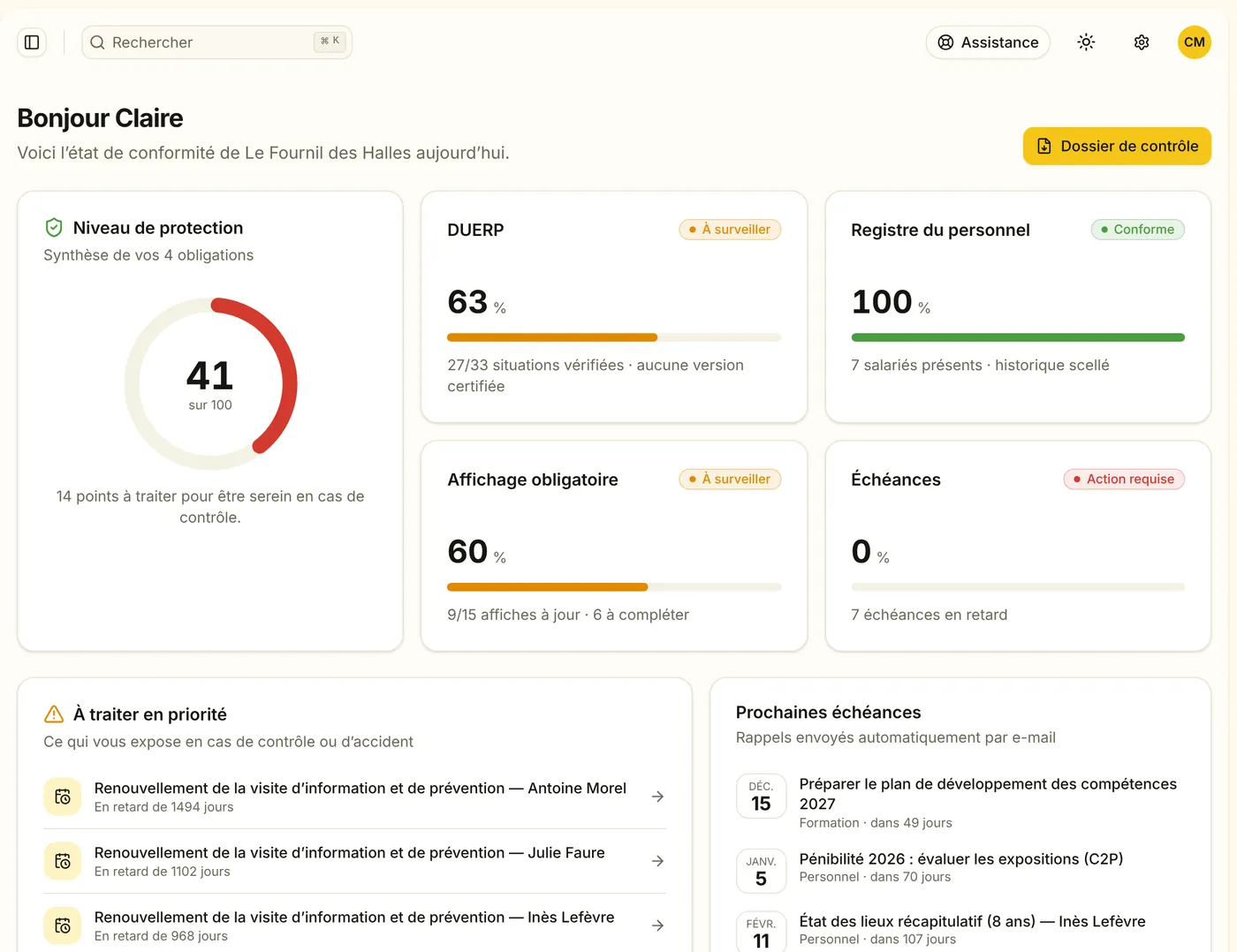The width and height of the screenshot is (1237, 952).
Task: Open settings via the gear icon
Action: point(1142,42)
